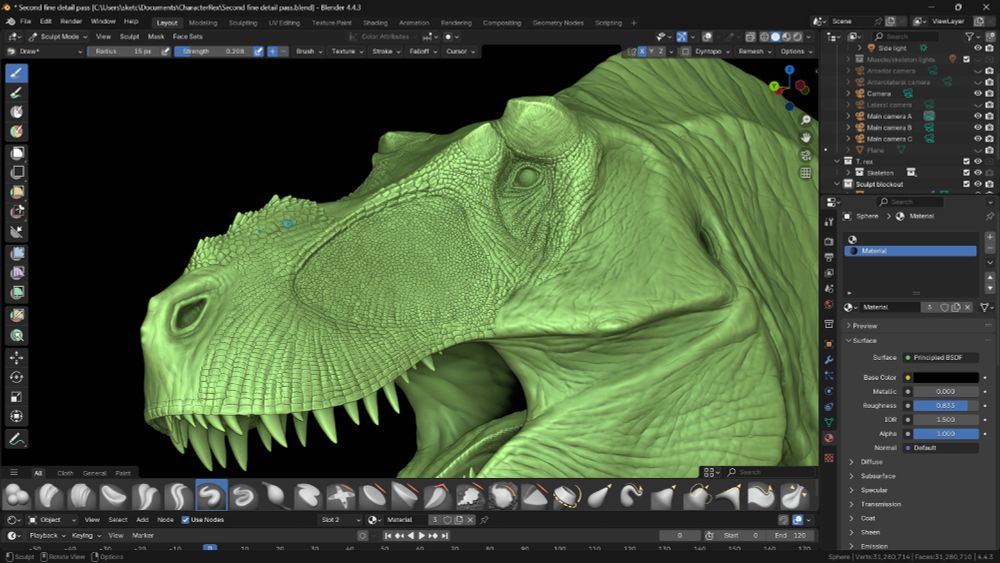Pick the Blob brush thumbnail in asset shelf
The width and height of the screenshot is (1000, 563).
coord(17,496)
